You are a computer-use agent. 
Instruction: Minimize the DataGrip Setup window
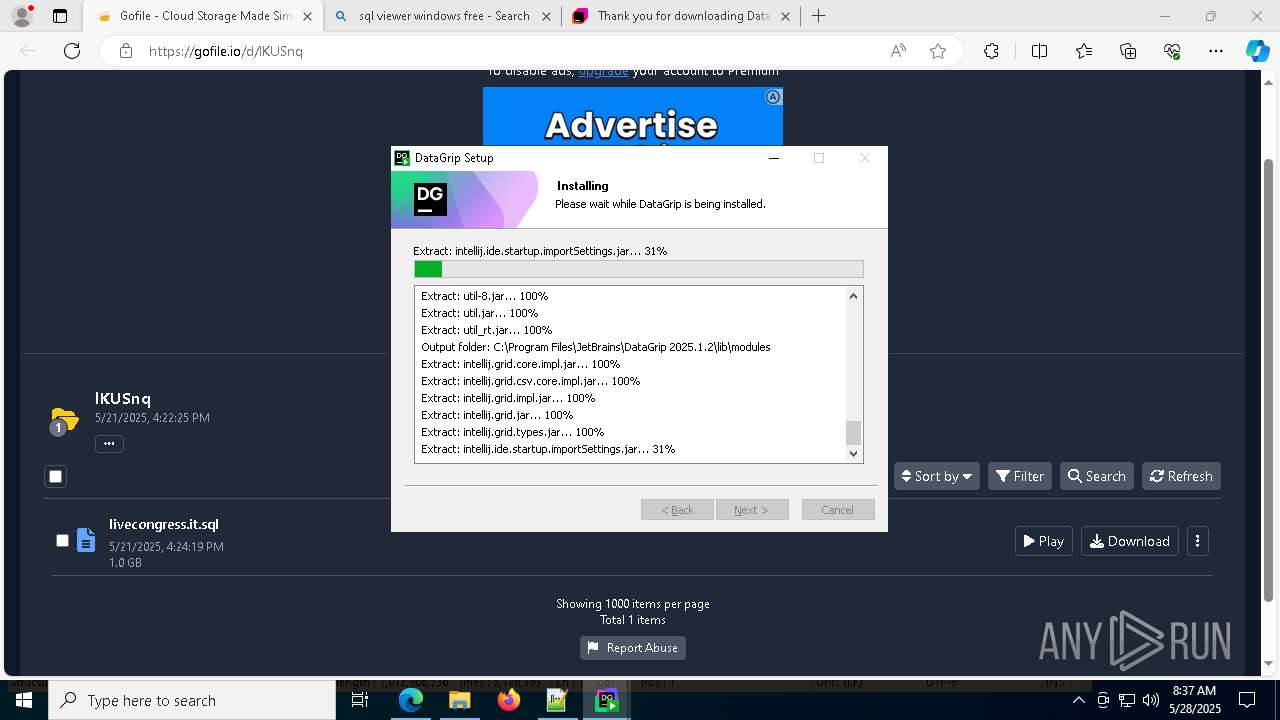click(774, 158)
